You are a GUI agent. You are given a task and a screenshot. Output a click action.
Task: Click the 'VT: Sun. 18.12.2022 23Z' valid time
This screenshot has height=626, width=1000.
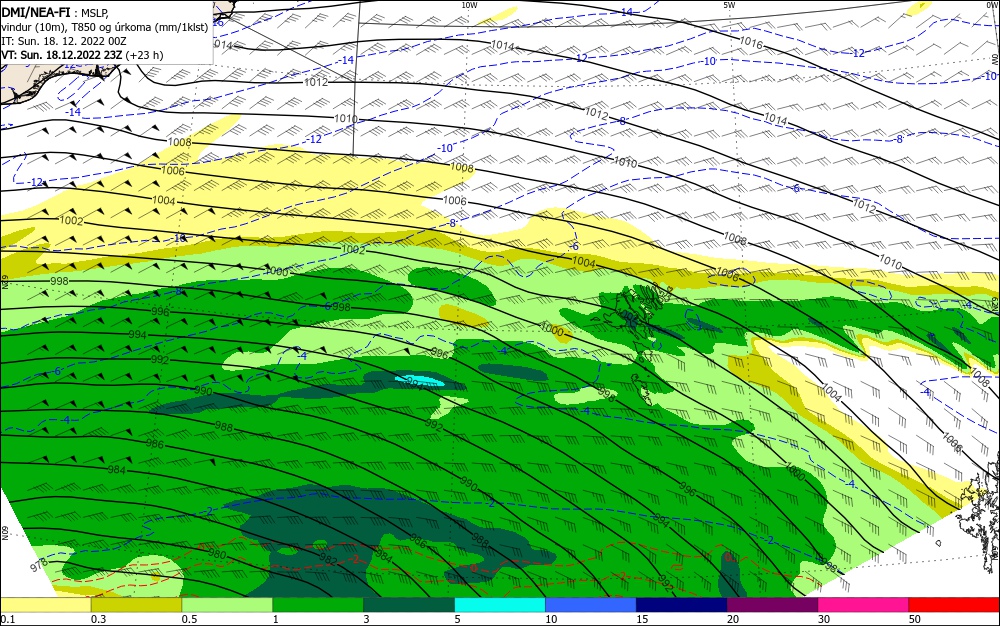(x=62, y=55)
